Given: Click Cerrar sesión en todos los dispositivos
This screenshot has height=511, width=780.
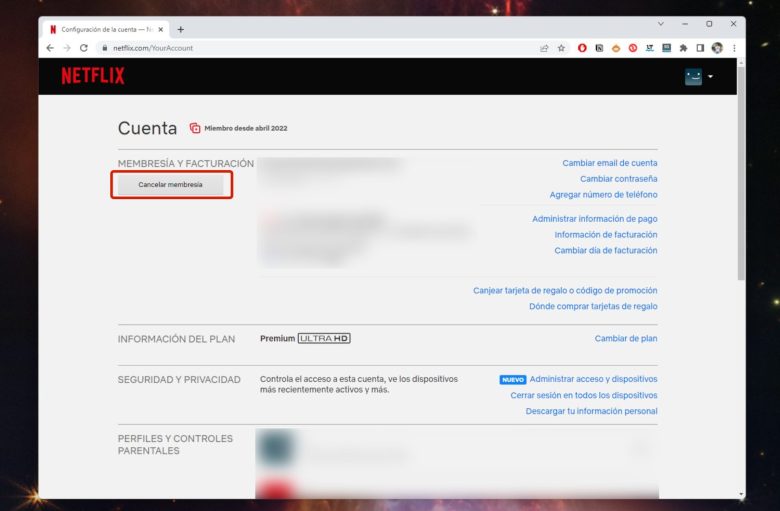Looking at the screenshot, I should click(x=584, y=396).
